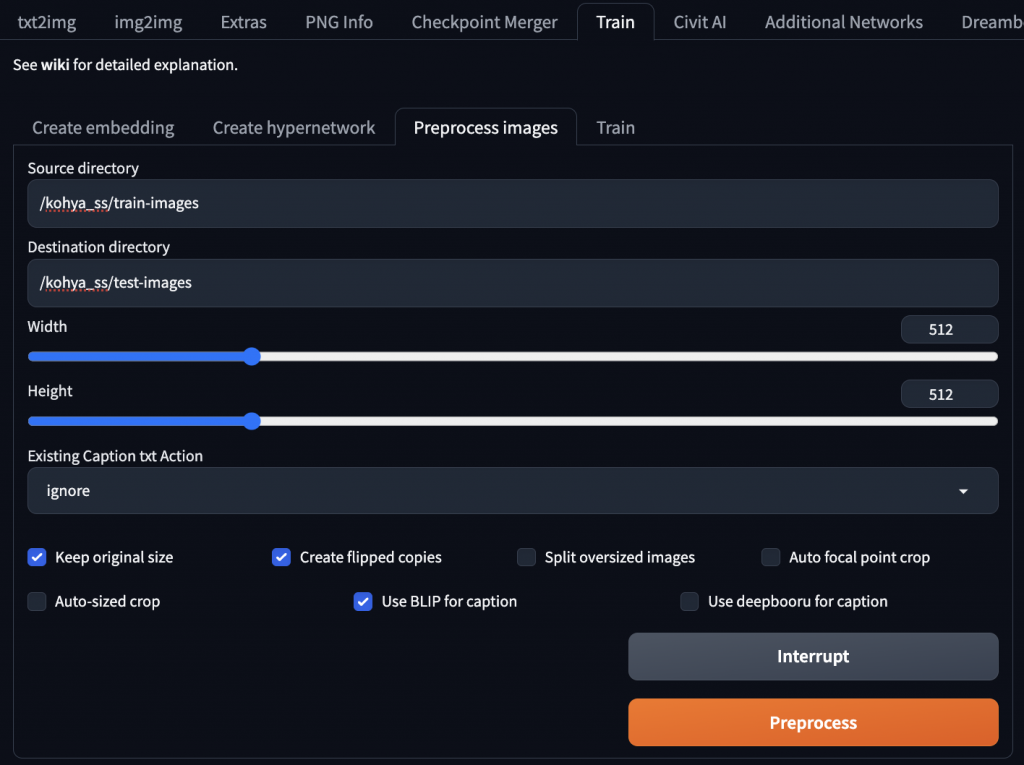The width and height of the screenshot is (1024, 765).
Task: Open the Create hypernetwork sub-tab
Action: [294, 128]
